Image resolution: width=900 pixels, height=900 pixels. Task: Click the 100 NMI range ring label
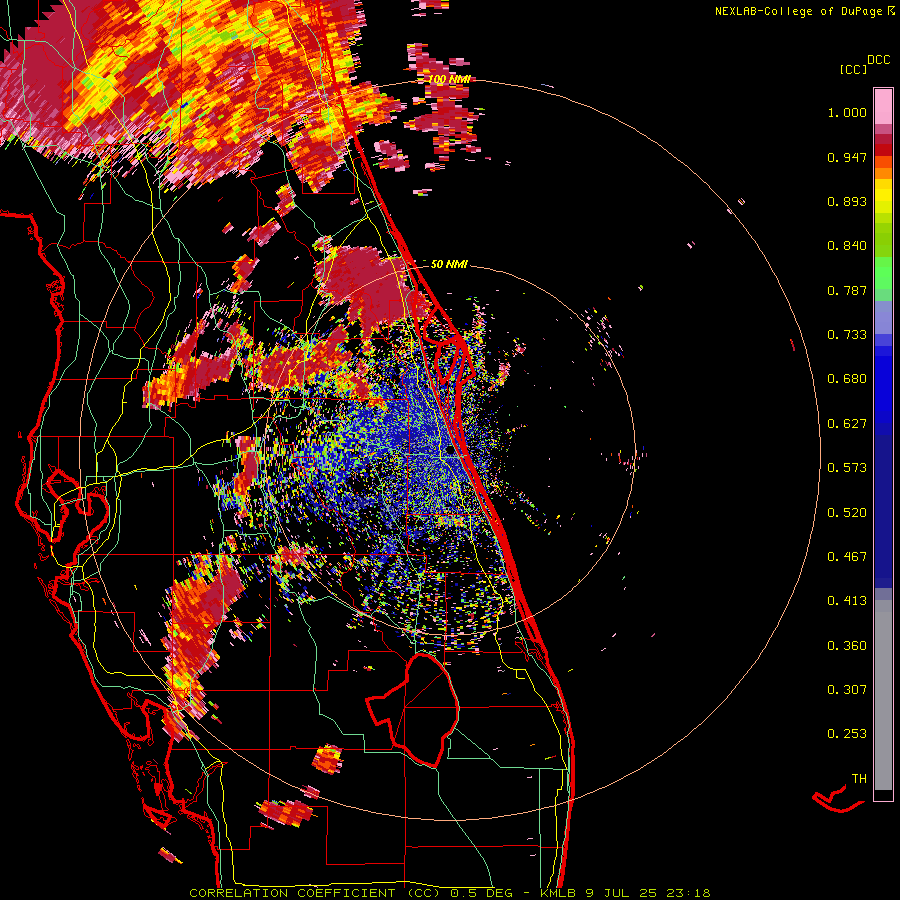[x=449, y=79]
